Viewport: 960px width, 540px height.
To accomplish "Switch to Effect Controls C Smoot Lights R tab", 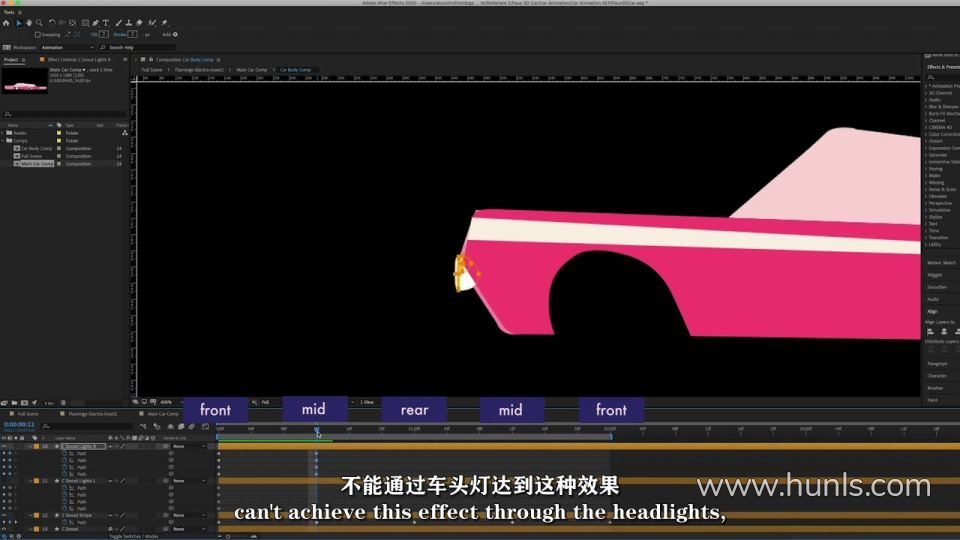I will (x=79, y=59).
